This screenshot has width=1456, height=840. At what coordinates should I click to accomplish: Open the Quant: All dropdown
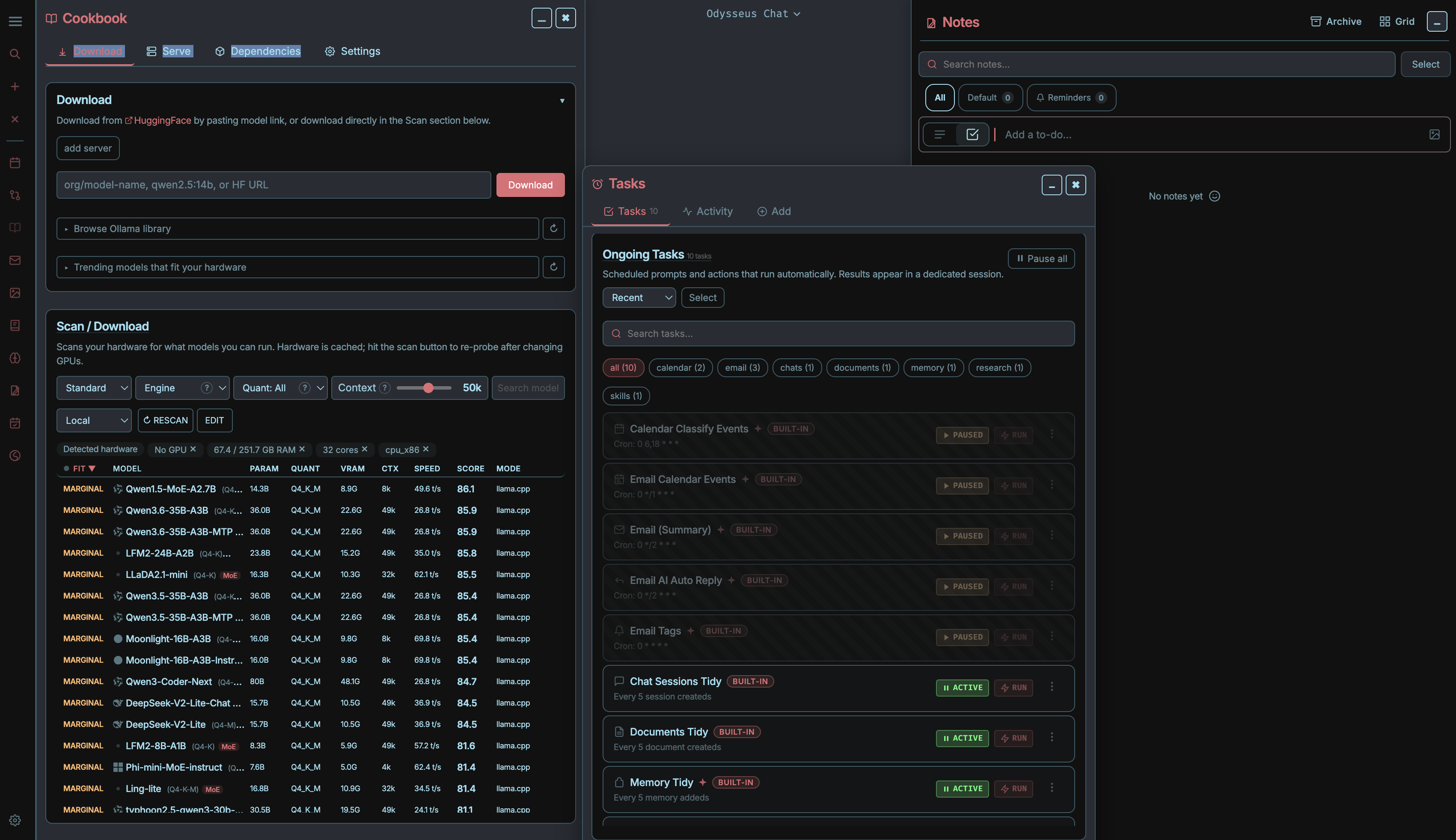[x=280, y=388]
